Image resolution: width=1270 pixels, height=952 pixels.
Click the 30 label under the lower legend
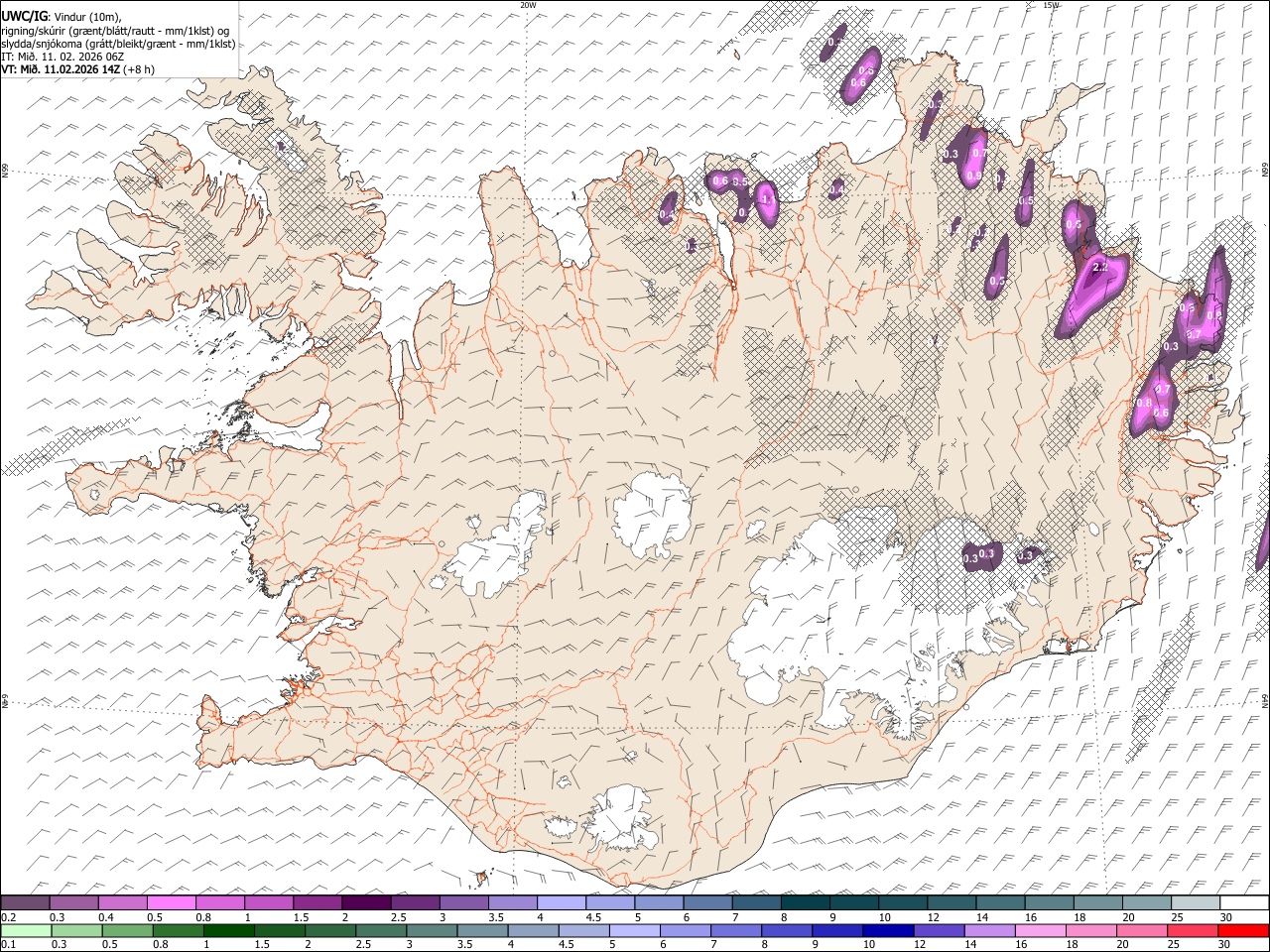point(1223,944)
